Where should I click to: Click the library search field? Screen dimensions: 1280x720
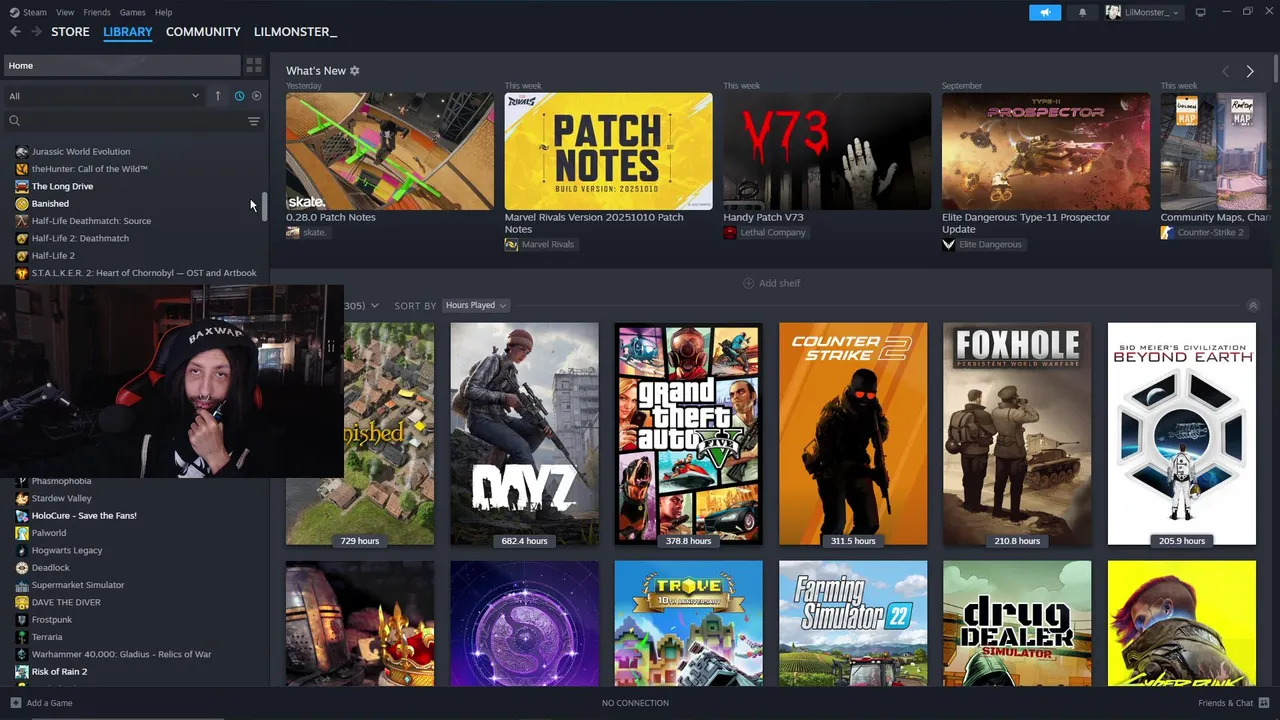[125, 121]
